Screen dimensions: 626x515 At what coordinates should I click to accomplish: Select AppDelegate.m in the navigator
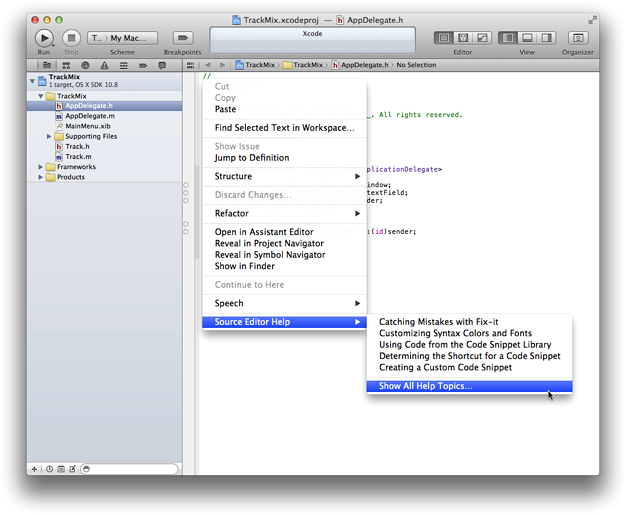(105, 116)
